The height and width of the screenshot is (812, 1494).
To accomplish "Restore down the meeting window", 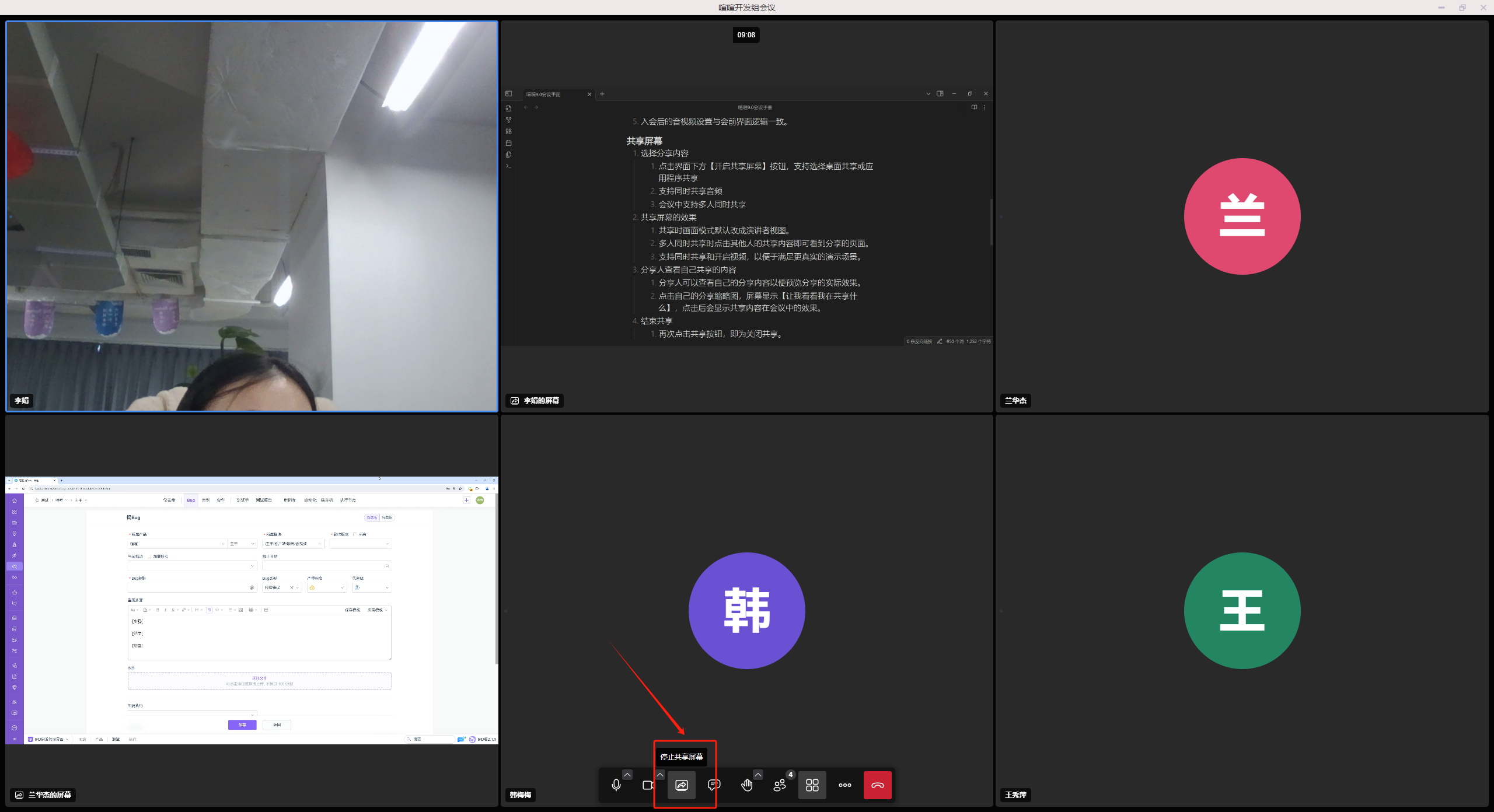I will (x=1462, y=8).
